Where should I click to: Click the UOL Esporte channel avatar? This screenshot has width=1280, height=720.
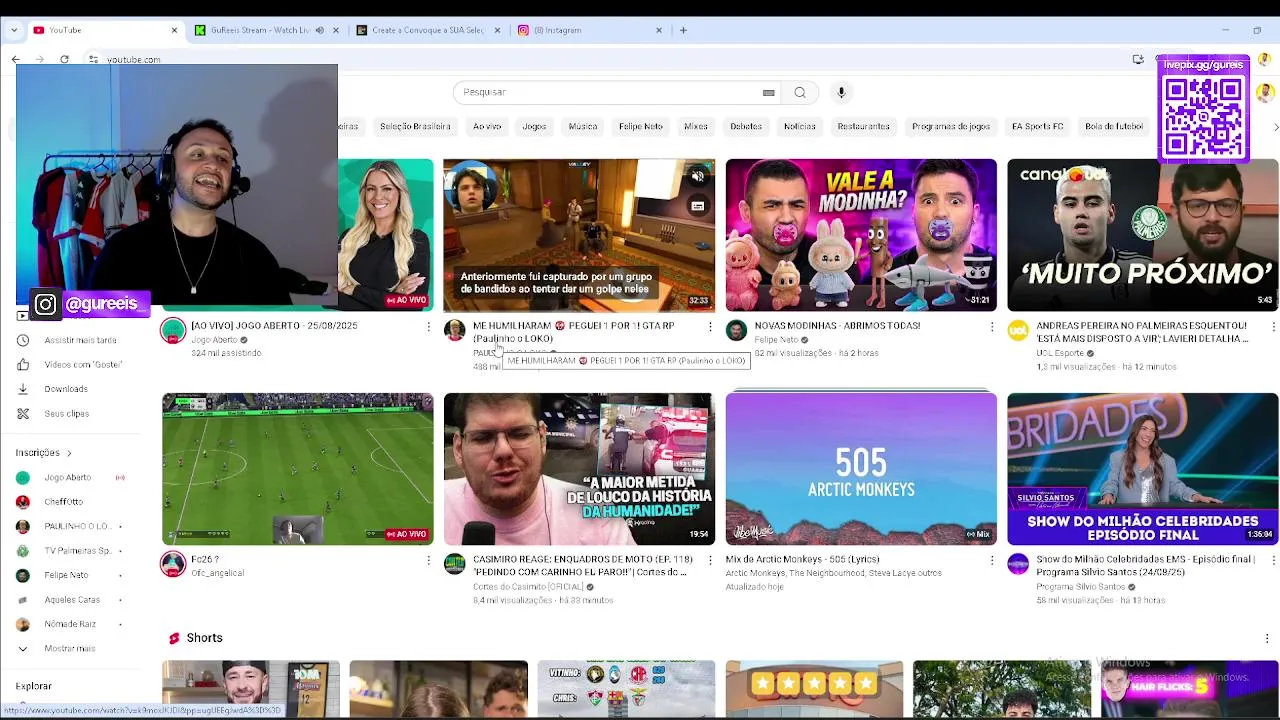1018,330
